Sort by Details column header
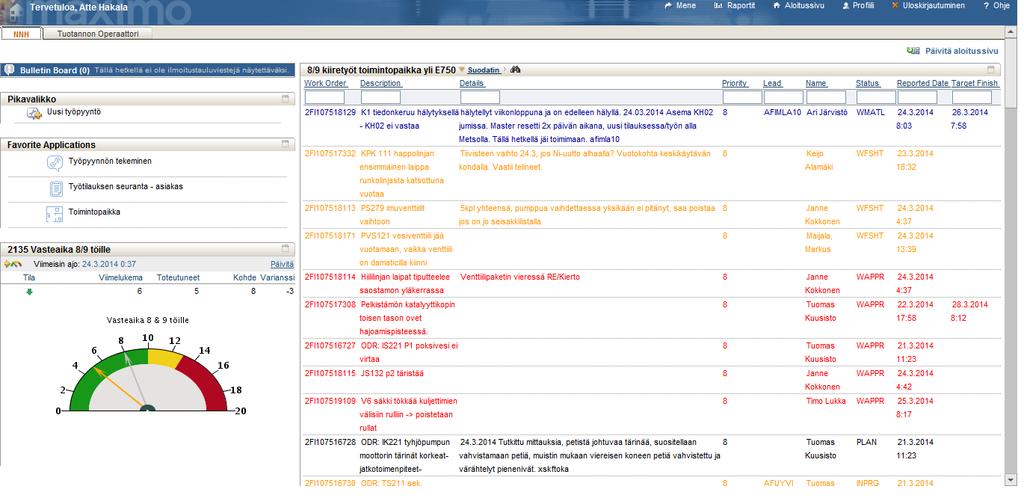The height and width of the screenshot is (501, 1024). 472,84
